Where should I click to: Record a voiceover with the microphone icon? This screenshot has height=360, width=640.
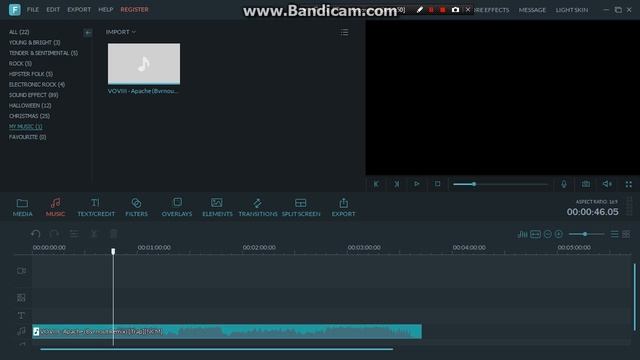[564, 184]
